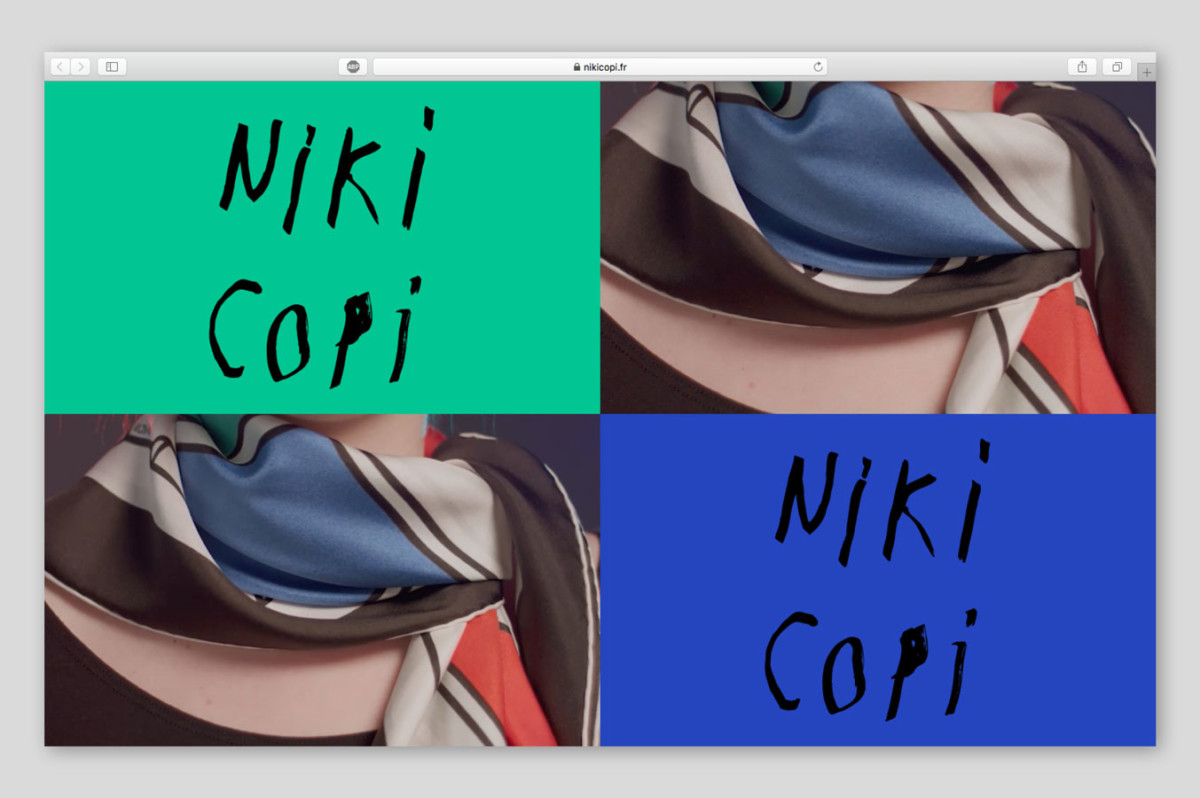This screenshot has width=1200, height=798.
Task: Go forward to the next page
Action: point(80,67)
